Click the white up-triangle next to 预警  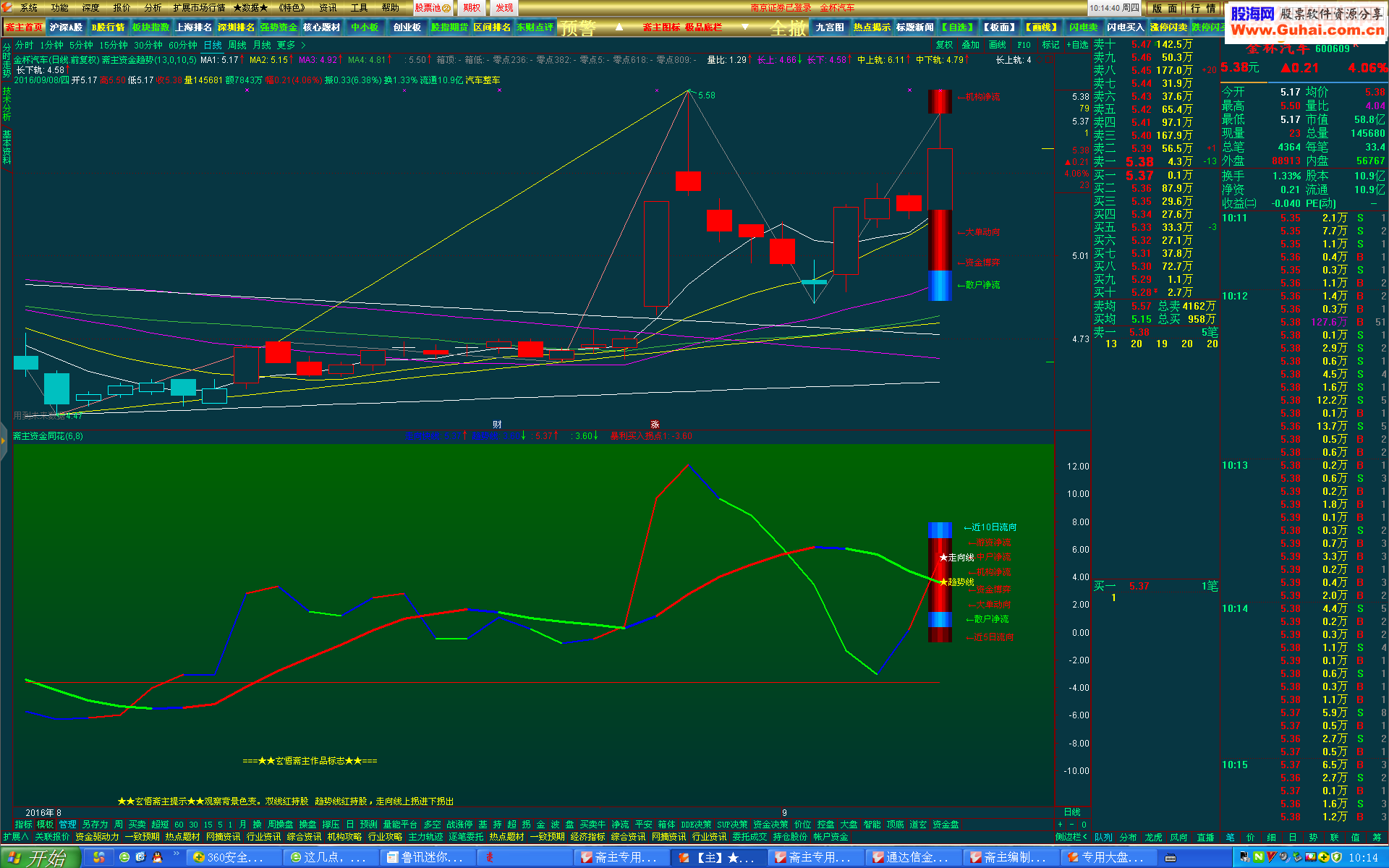(619, 27)
